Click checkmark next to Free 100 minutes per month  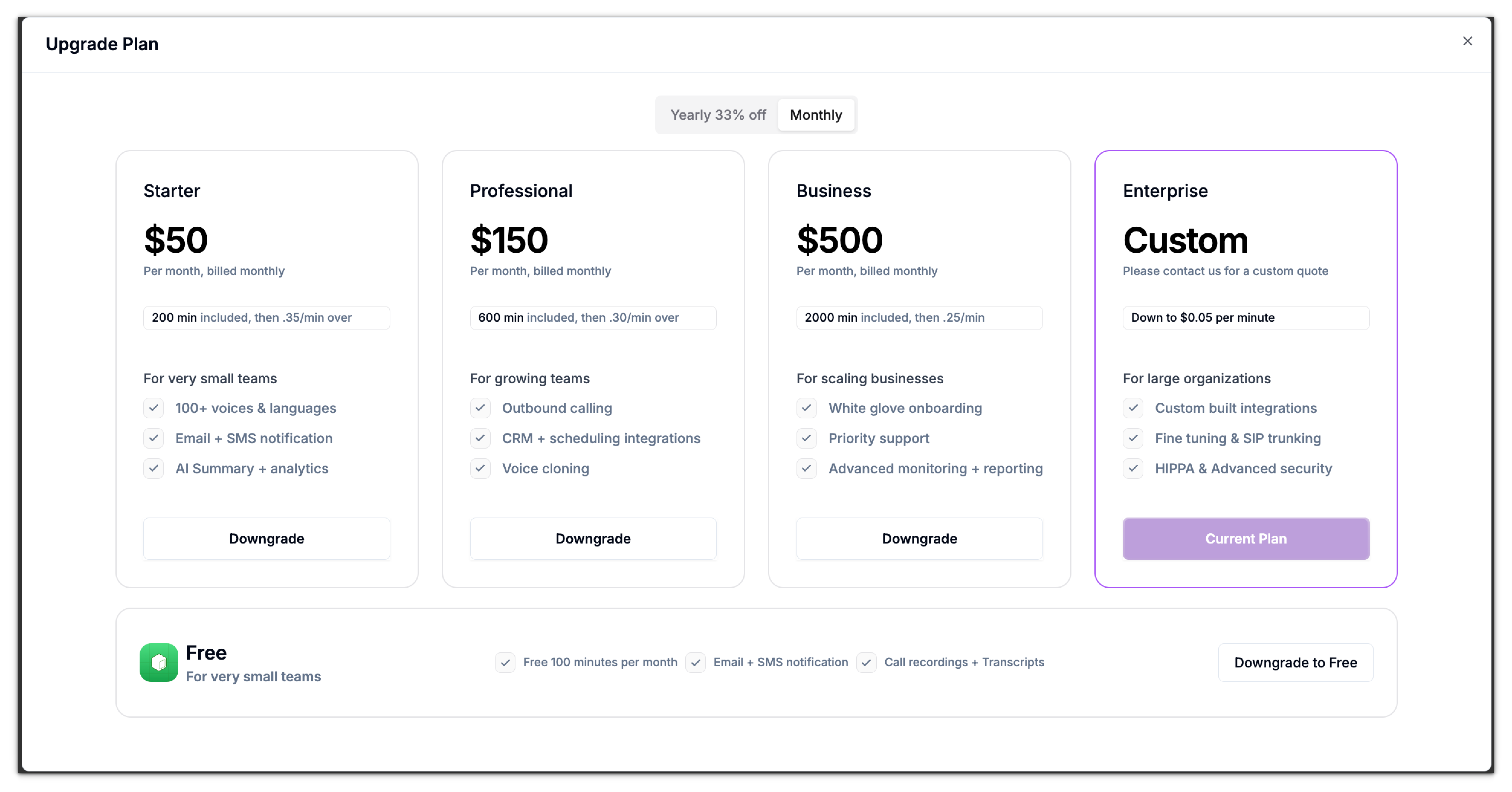point(505,662)
